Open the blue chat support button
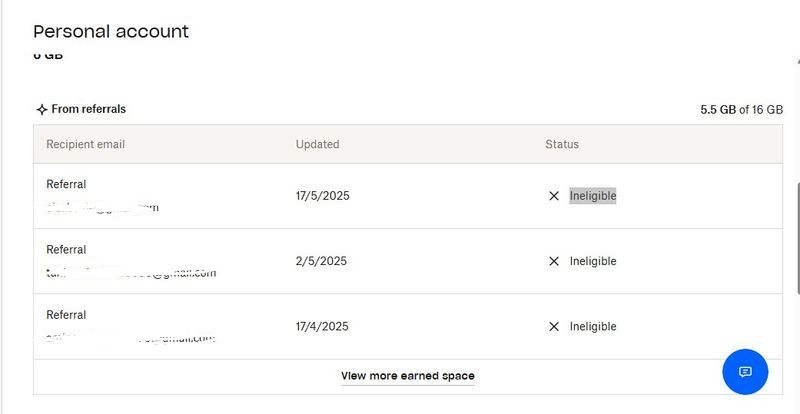Viewport: 800px width, 414px height. pyautogui.click(x=745, y=372)
